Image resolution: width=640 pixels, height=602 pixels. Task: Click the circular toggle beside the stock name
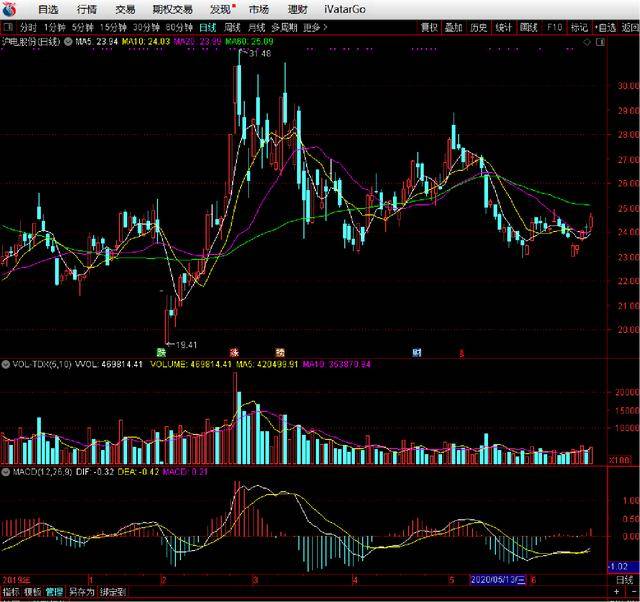67,42
